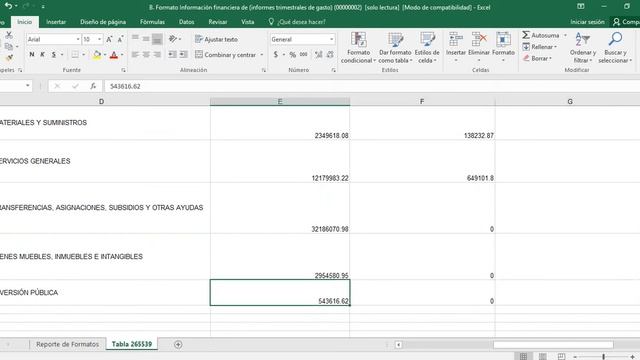Align text to top of cell
This screenshot has width=640, height=360.
point(135,39)
